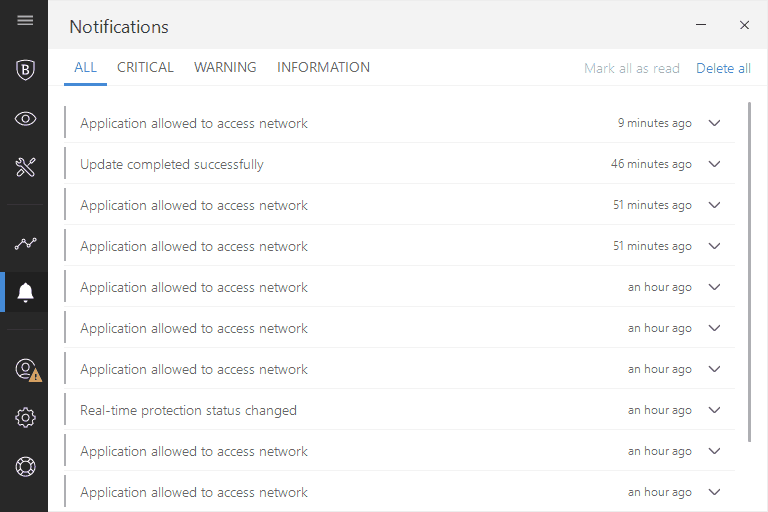Switch to the INFORMATION tab
Image resolution: width=768 pixels, height=512 pixels.
(323, 67)
